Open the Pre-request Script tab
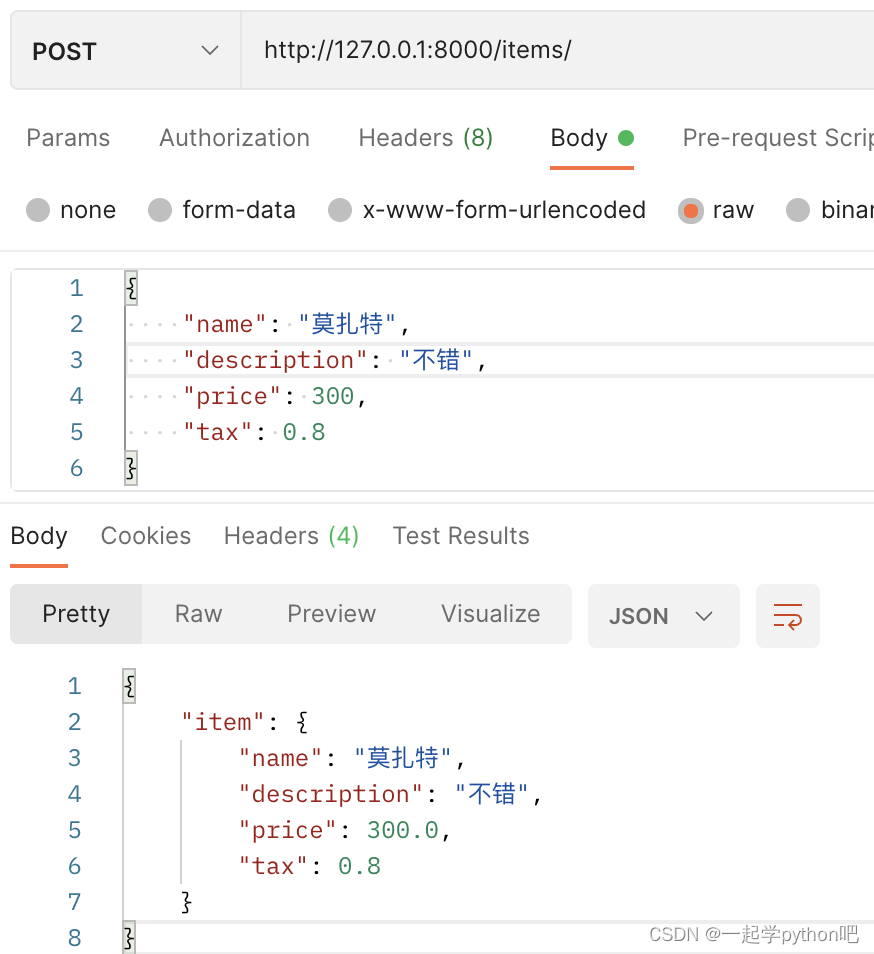The height and width of the screenshot is (954, 874). point(777,138)
